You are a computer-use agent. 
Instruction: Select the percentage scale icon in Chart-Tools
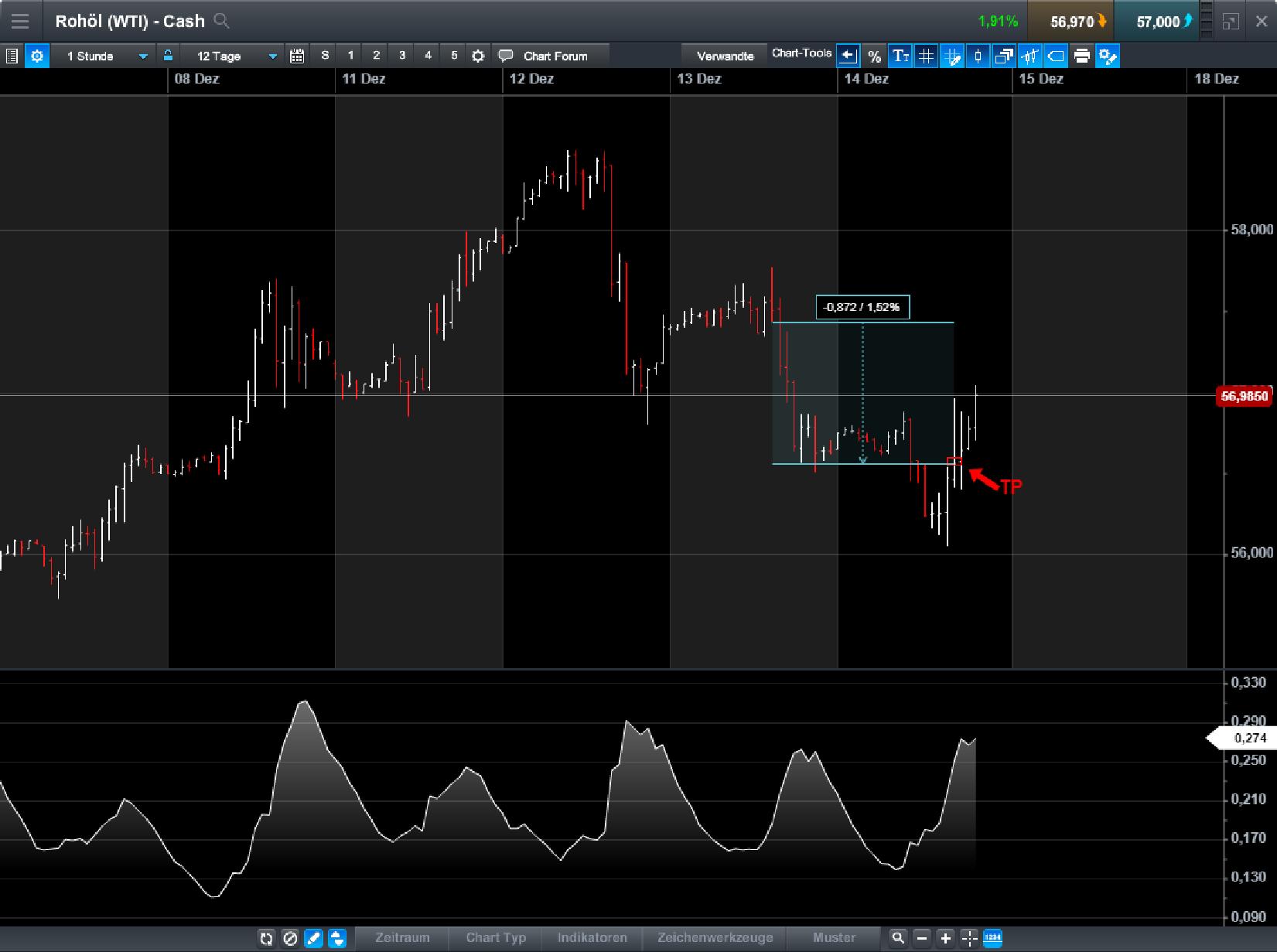(x=875, y=56)
